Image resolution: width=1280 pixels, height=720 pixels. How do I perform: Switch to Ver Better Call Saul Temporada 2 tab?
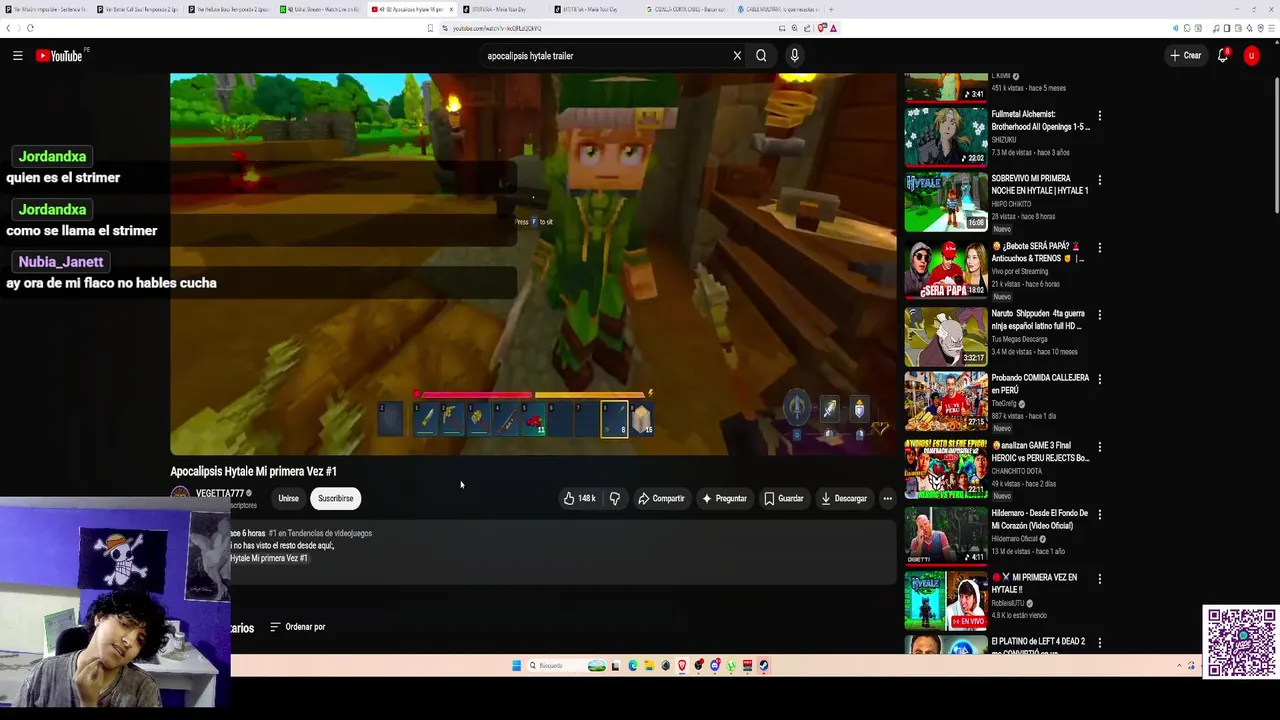click(x=138, y=9)
